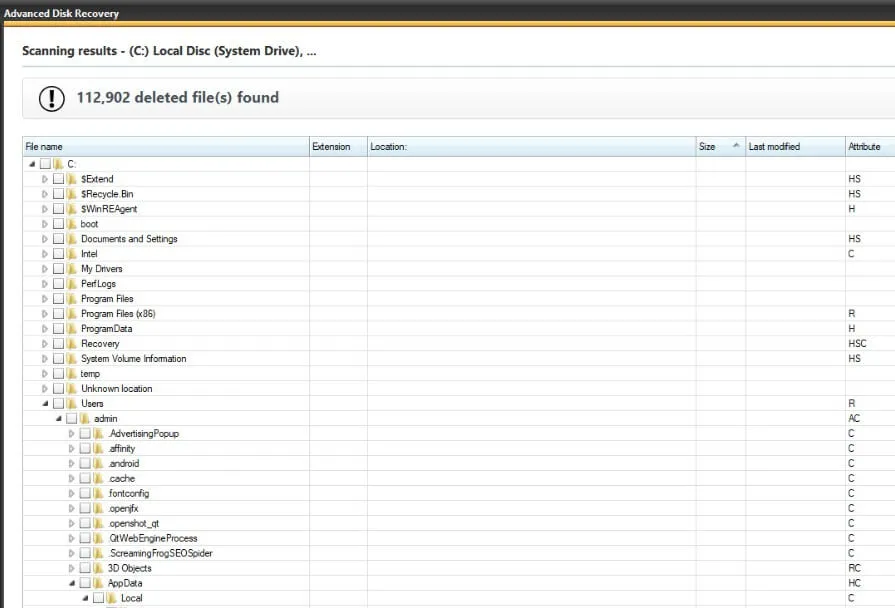This screenshot has height=608, width=895.
Task: Check the box for Documents and Settings
Action: point(58,239)
